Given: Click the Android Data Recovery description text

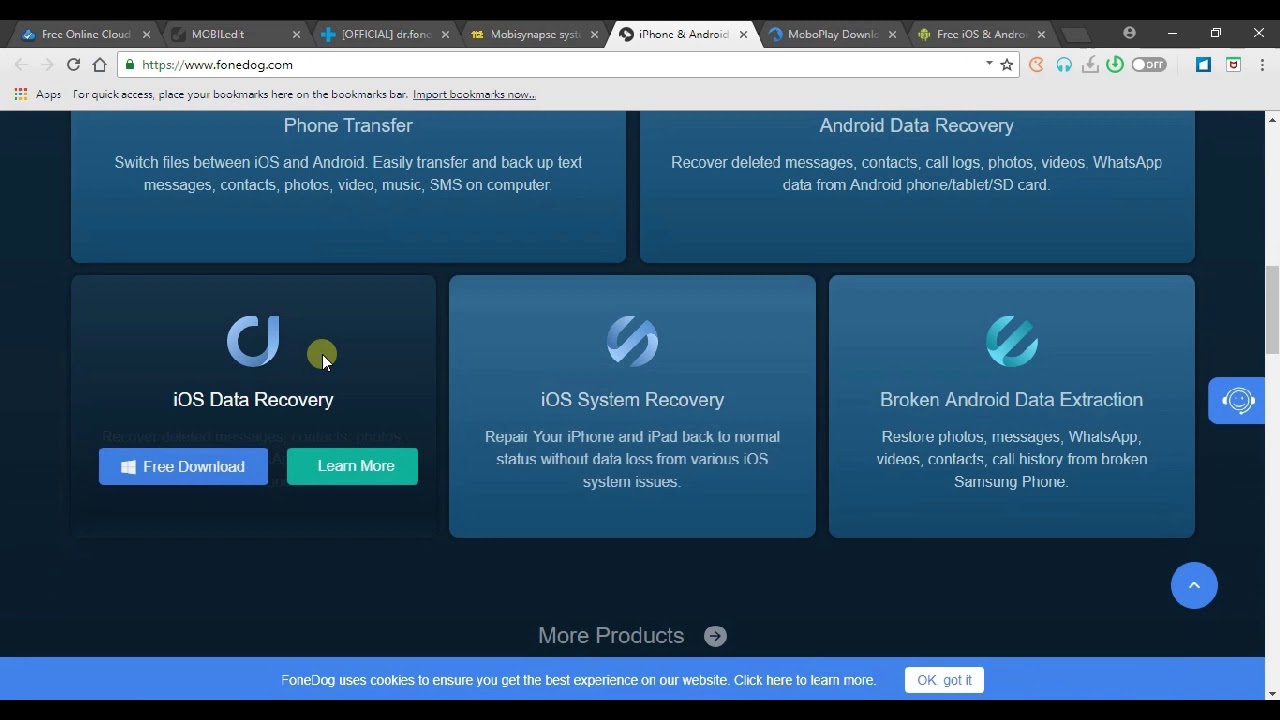Looking at the screenshot, I should point(916,173).
